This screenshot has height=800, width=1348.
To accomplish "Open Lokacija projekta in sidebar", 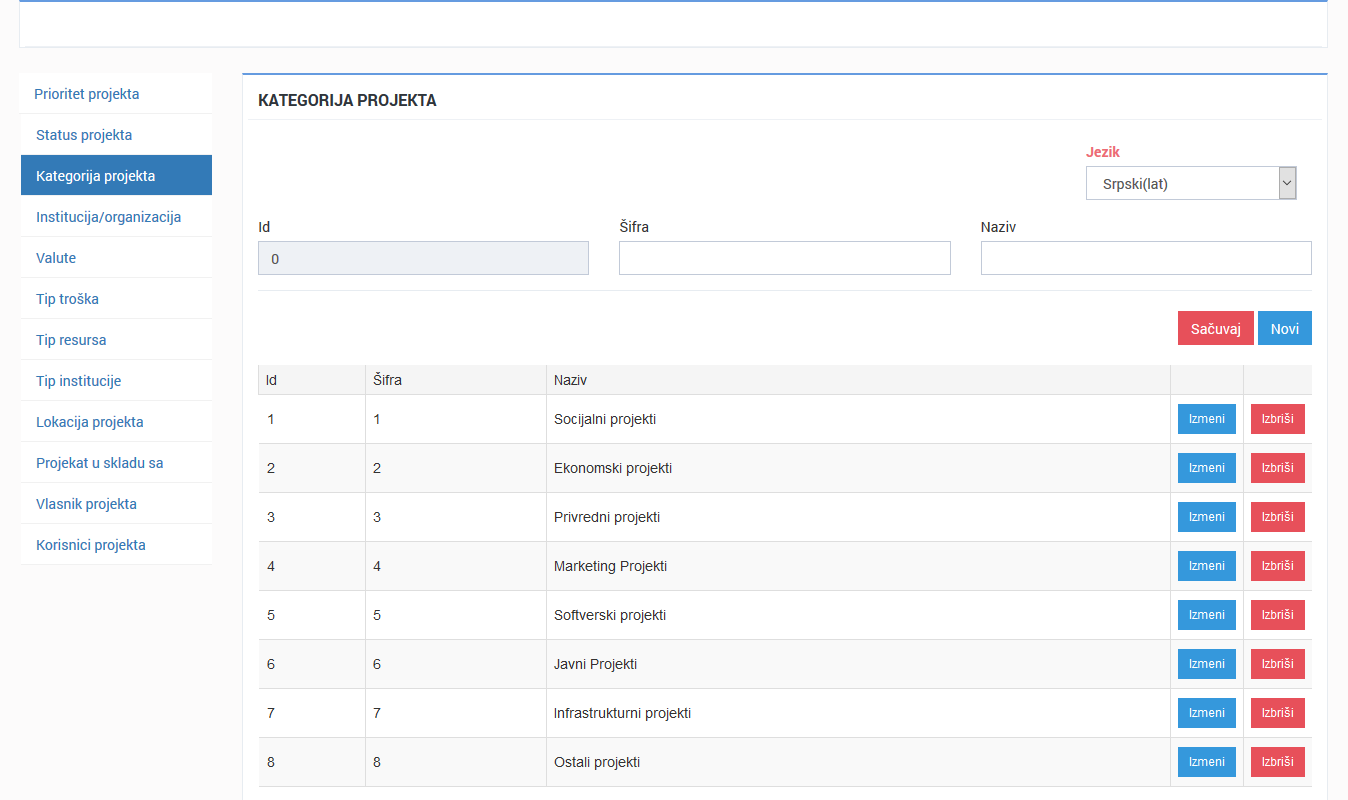I will pos(90,422).
